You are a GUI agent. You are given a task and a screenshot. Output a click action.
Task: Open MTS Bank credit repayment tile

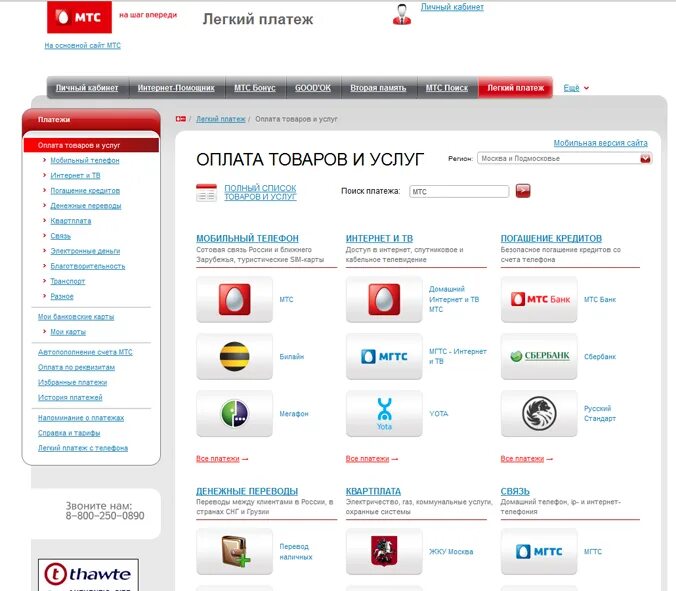pos(539,299)
